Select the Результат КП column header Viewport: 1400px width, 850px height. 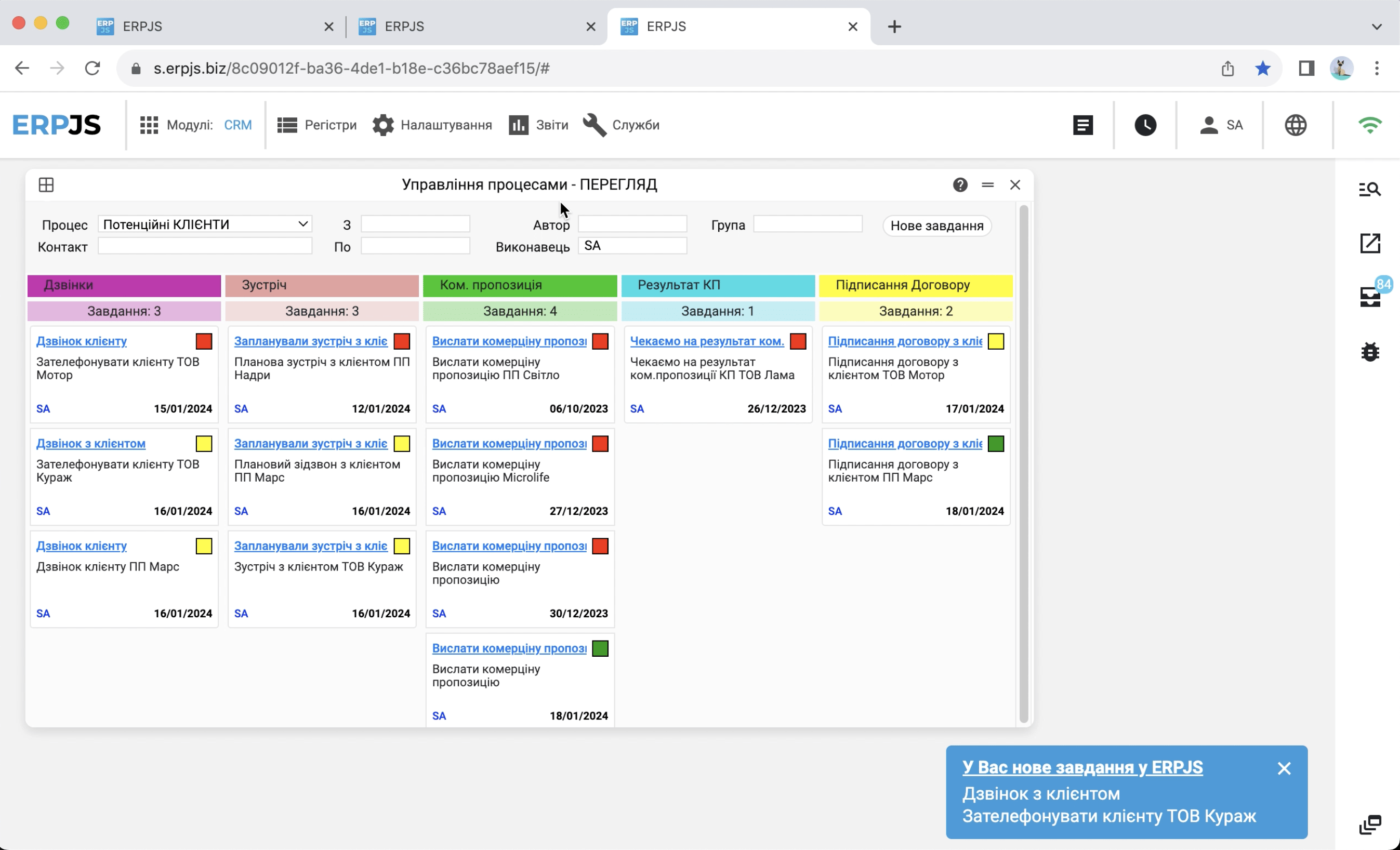point(718,285)
